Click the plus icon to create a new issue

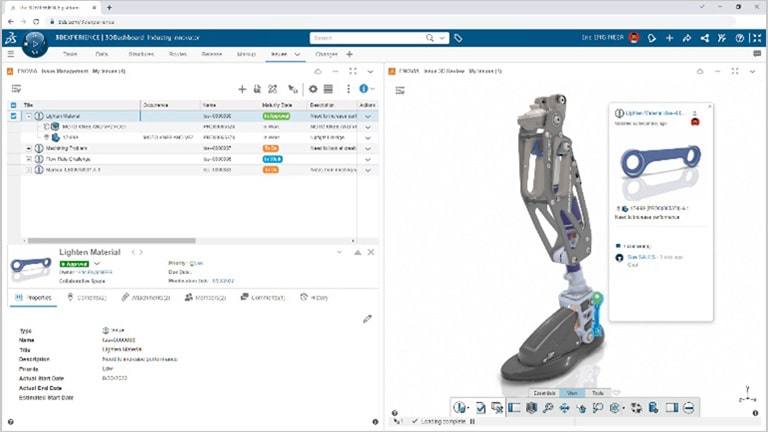point(241,89)
